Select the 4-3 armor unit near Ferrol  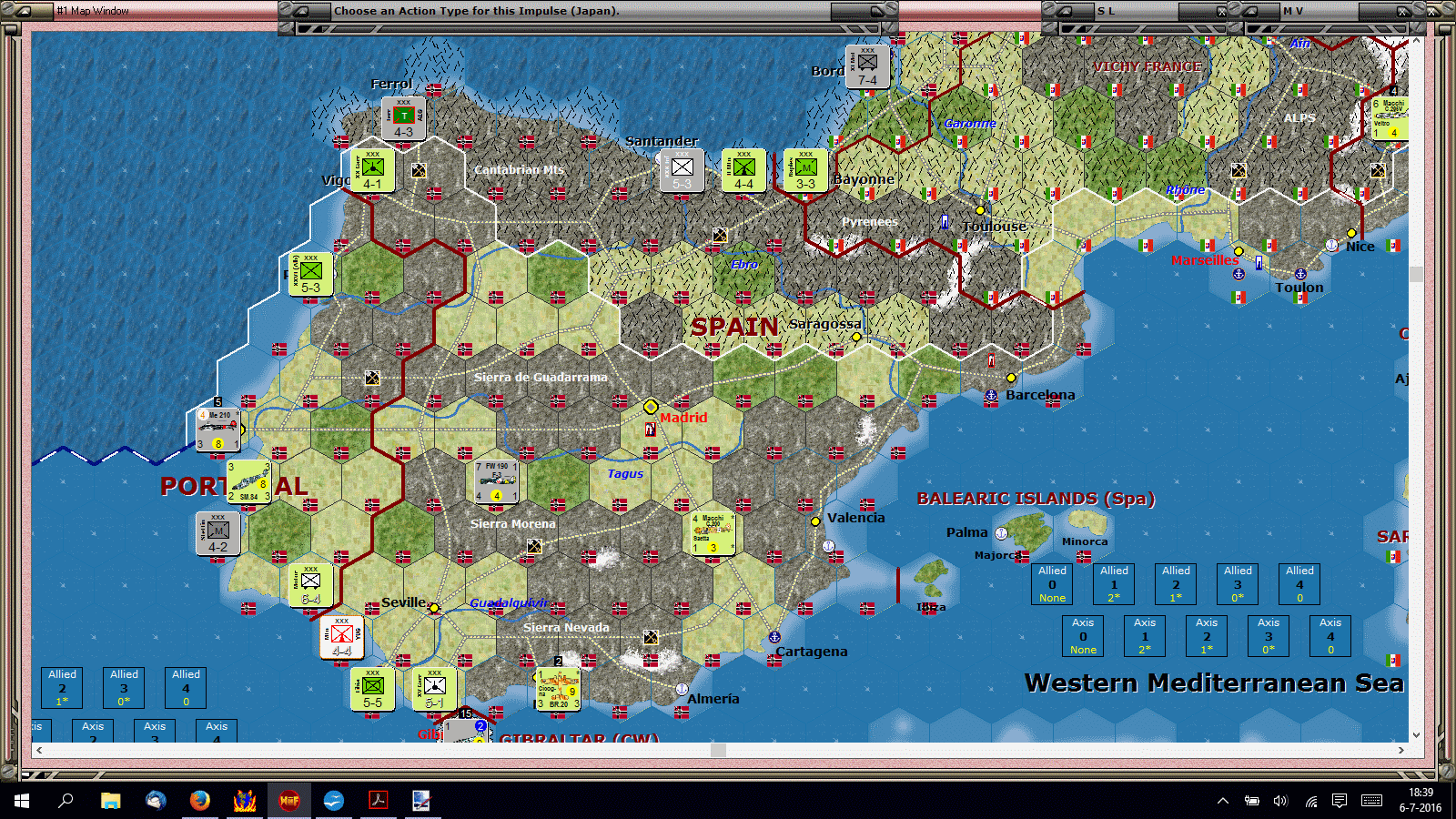point(403,119)
